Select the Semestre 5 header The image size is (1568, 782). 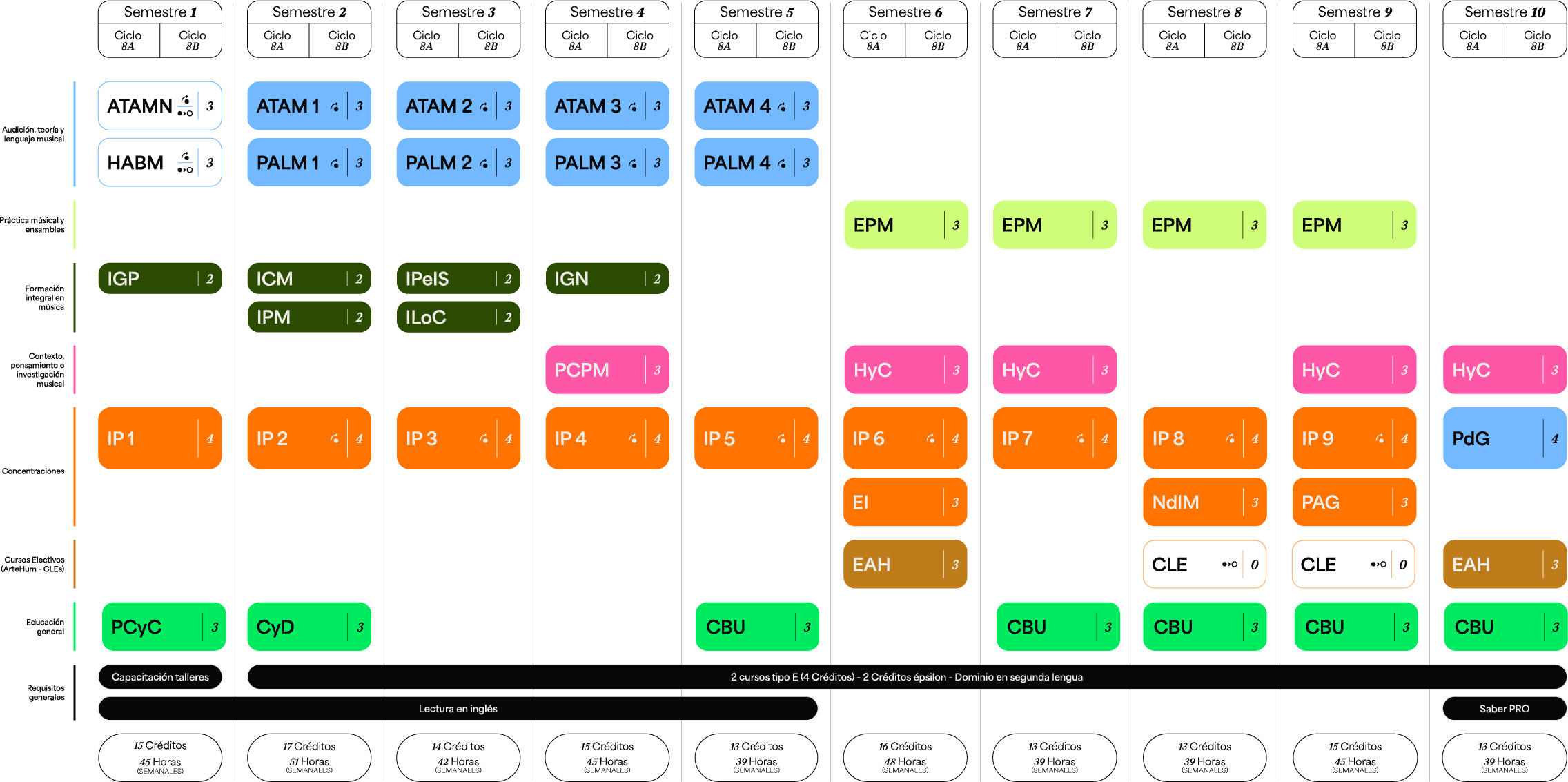(x=756, y=12)
